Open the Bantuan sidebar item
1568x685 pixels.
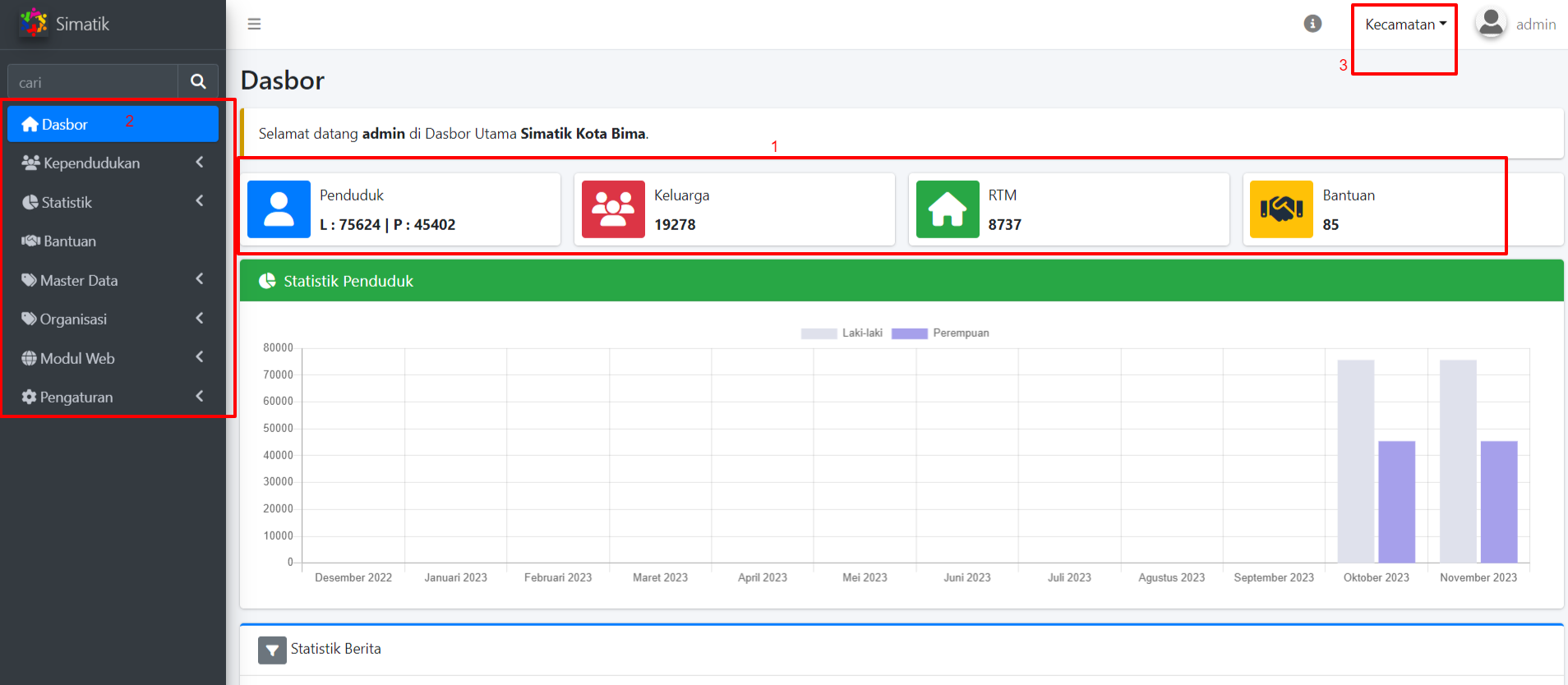(x=70, y=241)
